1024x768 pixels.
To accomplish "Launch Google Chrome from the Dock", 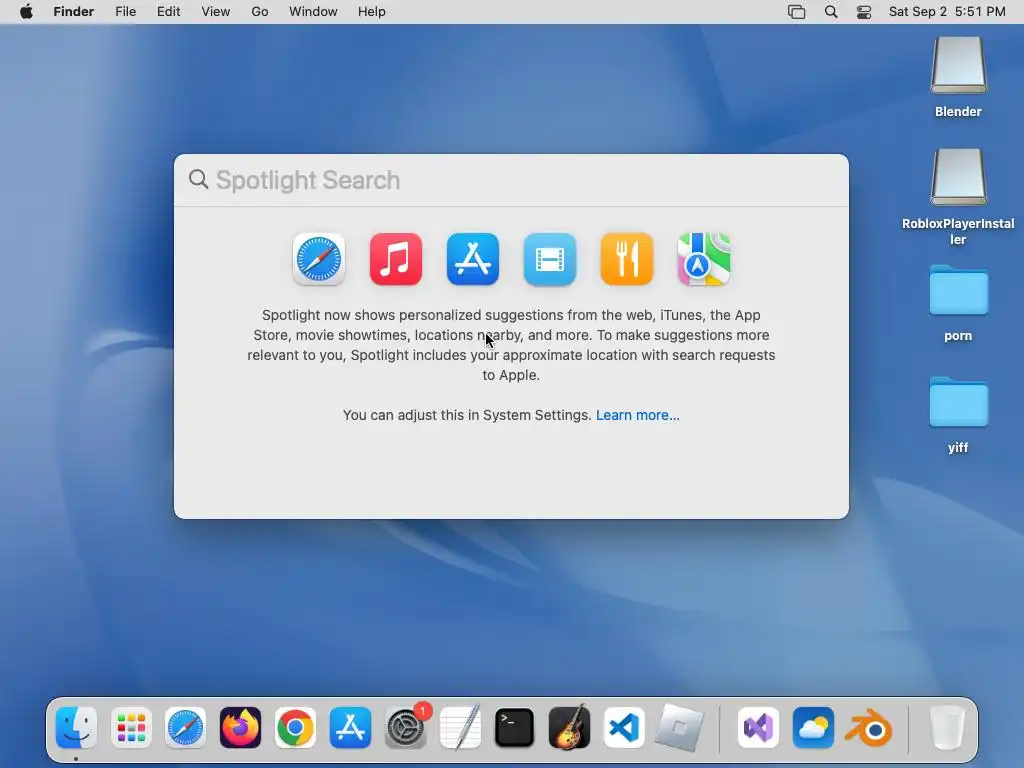I will (x=295, y=727).
